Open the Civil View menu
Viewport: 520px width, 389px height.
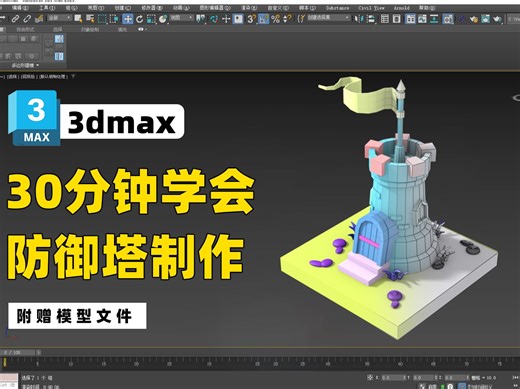click(x=371, y=8)
